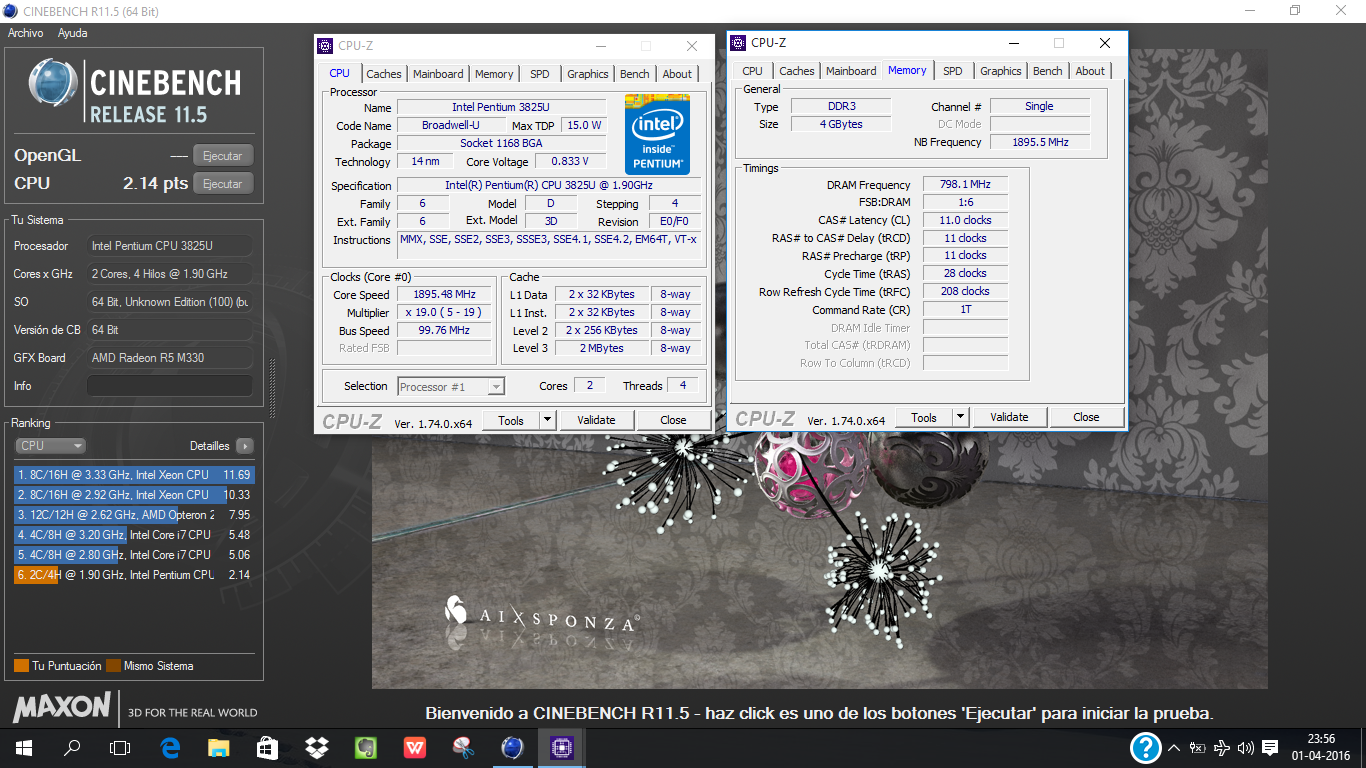Open the Ayuda menu
The height and width of the screenshot is (768, 1366).
[72, 33]
